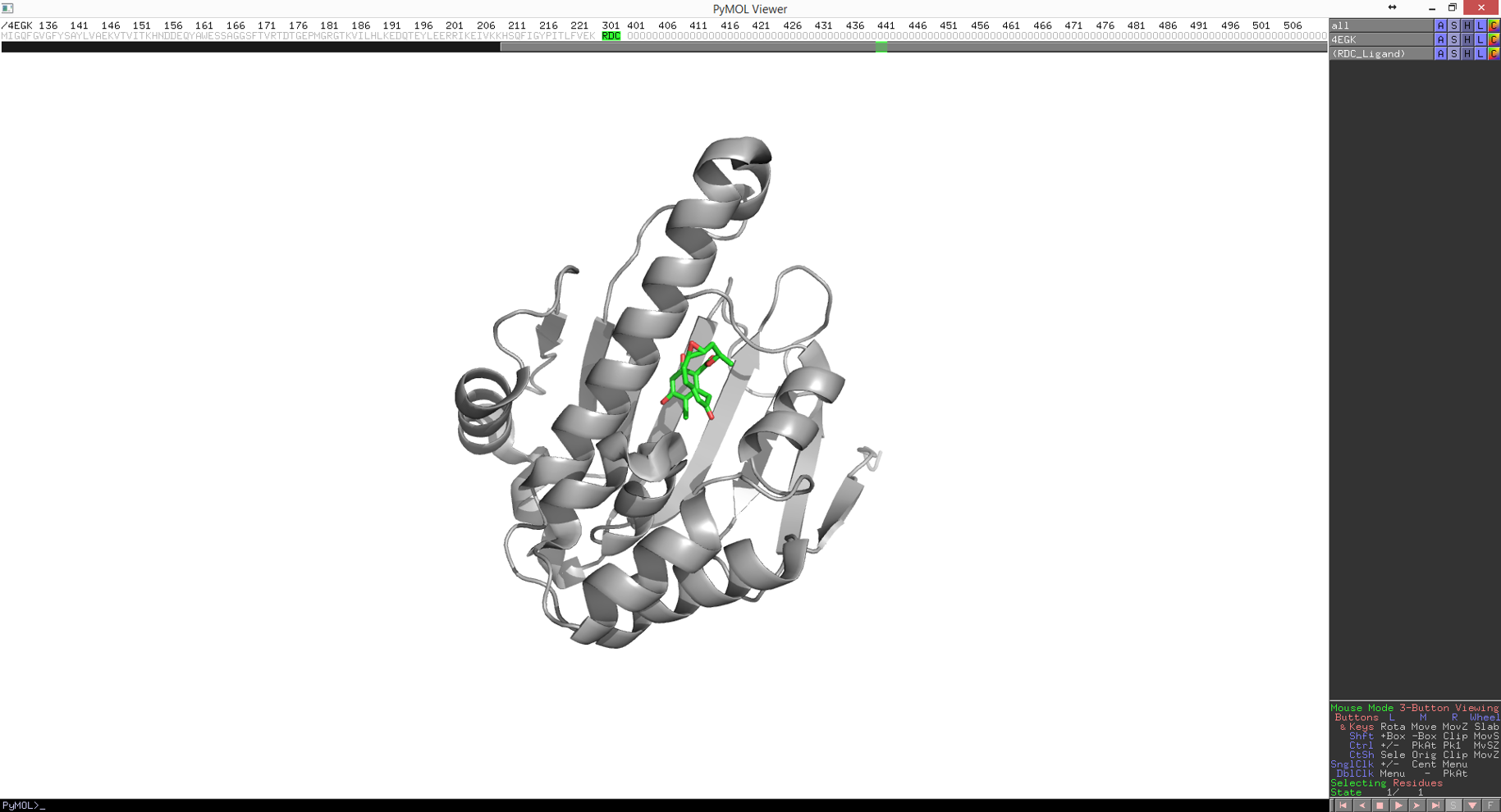Open the movie options triangle menu
The image size is (1501, 812).
(x=1472, y=805)
